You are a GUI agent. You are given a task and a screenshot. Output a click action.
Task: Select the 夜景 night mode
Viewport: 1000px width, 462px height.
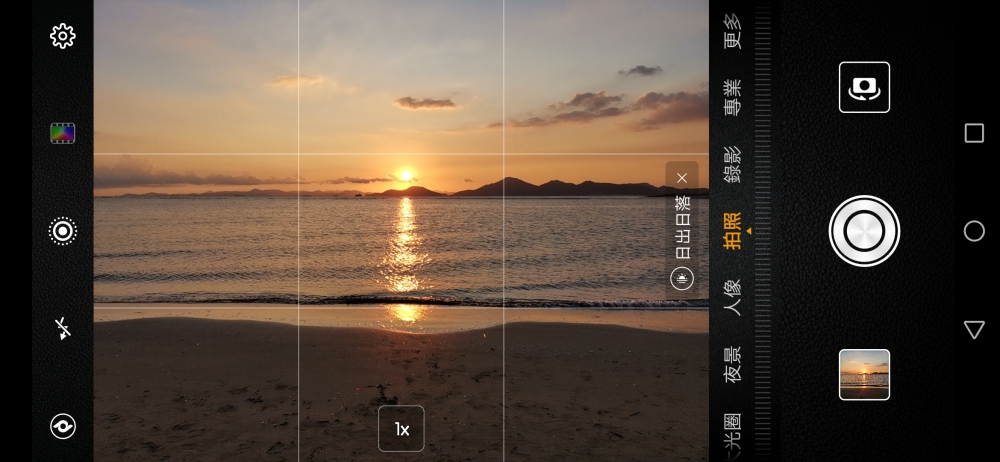pos(733,364)
